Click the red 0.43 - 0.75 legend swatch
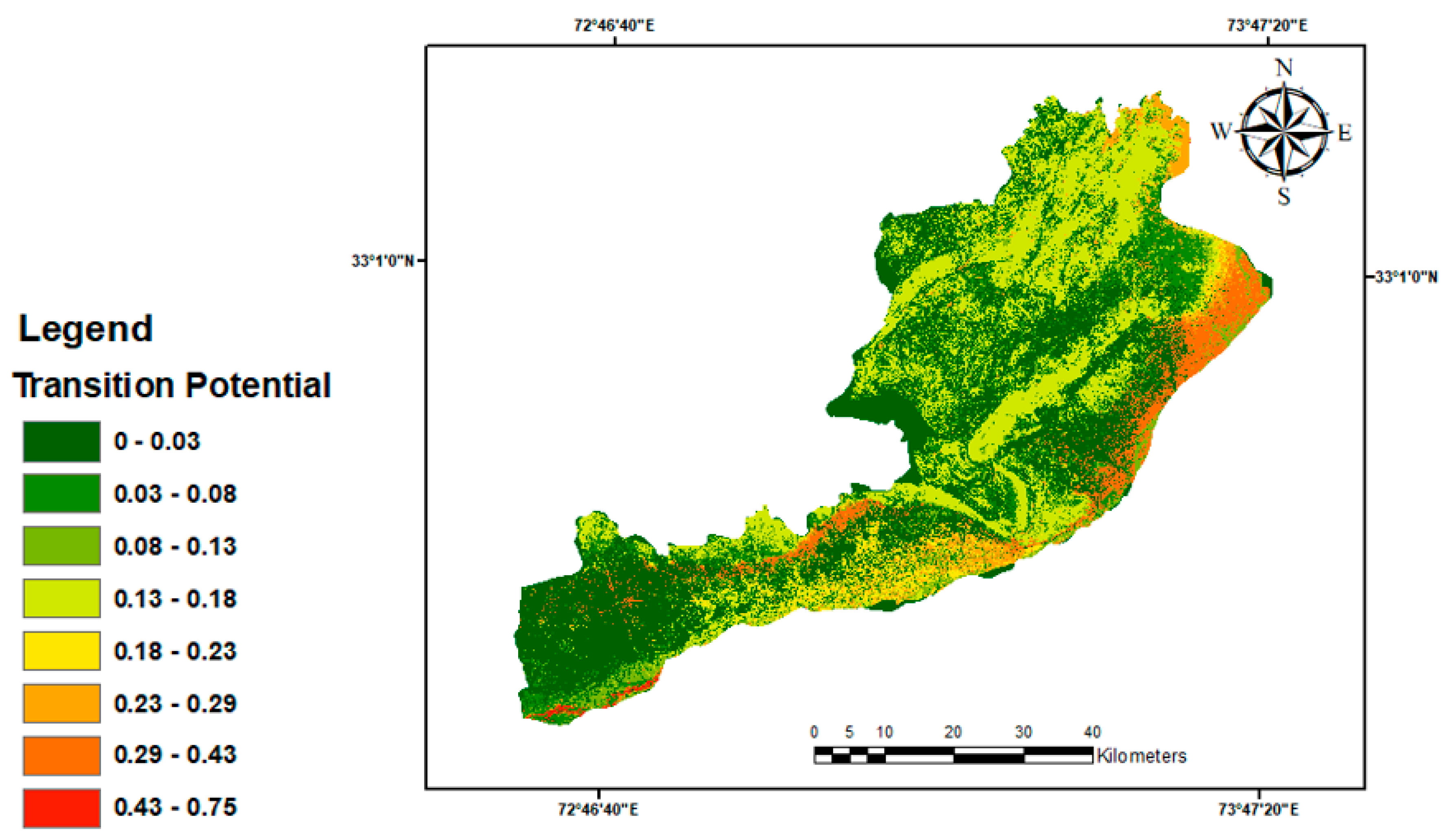This screenshot has height=840, width=1449. point(62,808)
